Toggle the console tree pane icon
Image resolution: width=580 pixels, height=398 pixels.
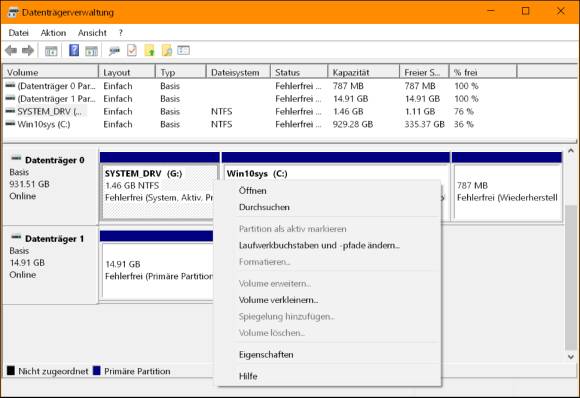pyautogui.click(x=51, y=51)
